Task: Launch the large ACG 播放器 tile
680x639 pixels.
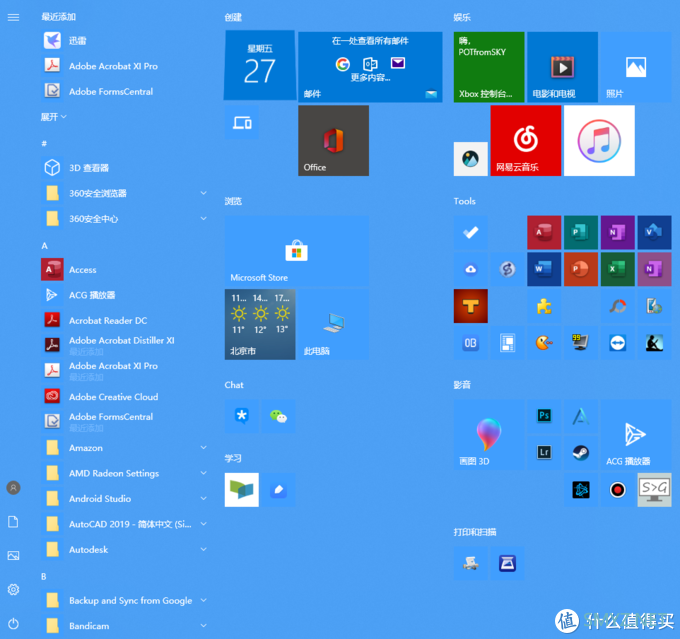Action: tap(636, 434)
